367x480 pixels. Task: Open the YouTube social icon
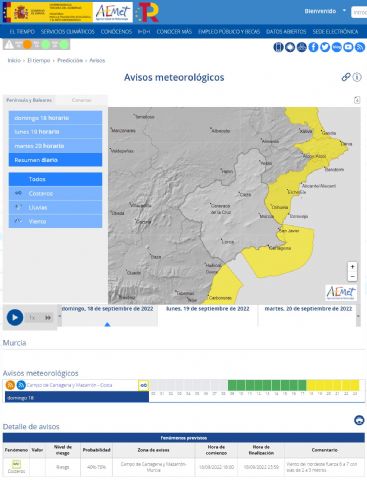(x=348, y=47)
